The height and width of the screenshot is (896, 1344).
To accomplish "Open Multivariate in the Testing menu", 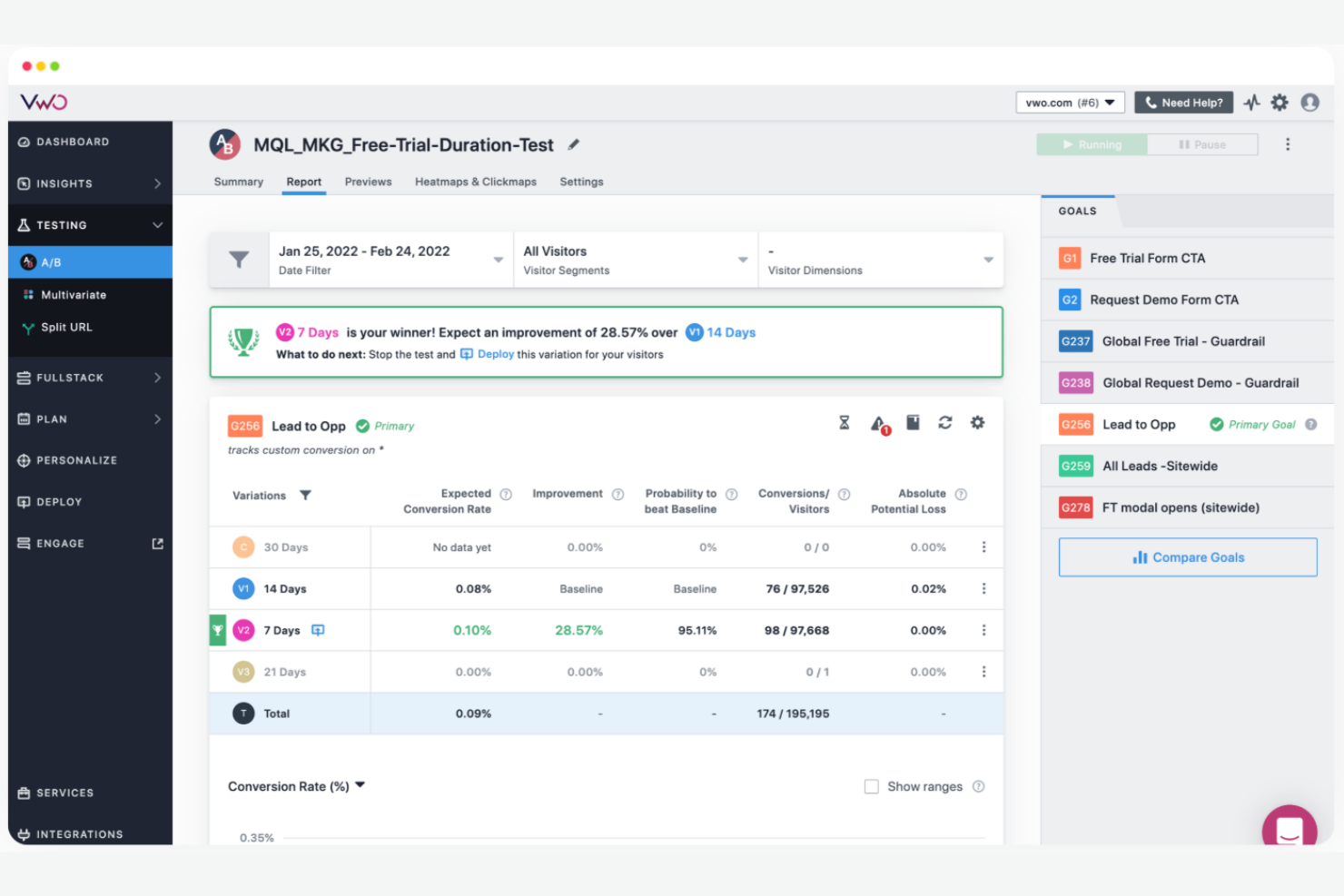I will click(74, 295).
